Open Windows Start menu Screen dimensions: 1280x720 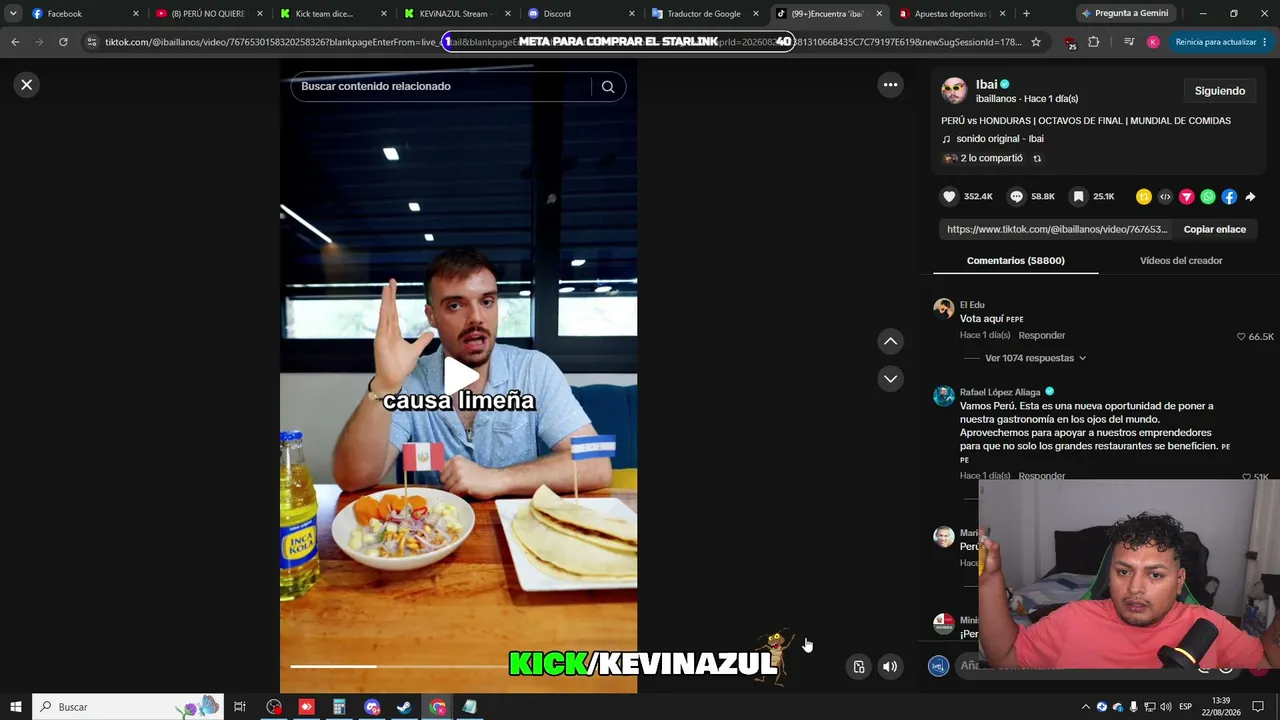click(16, 707)
